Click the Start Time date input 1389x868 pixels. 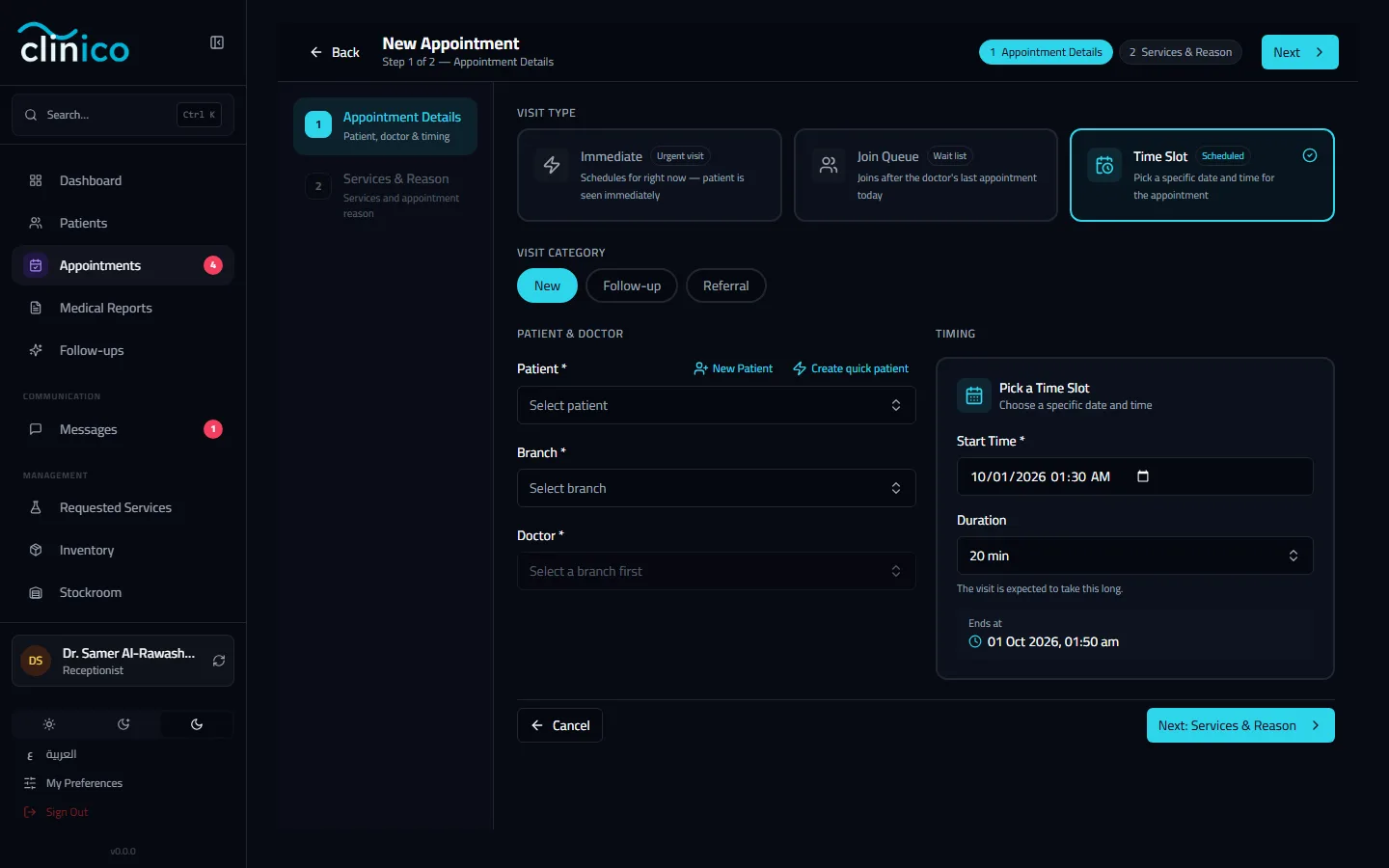click(x=1134, y=476)
